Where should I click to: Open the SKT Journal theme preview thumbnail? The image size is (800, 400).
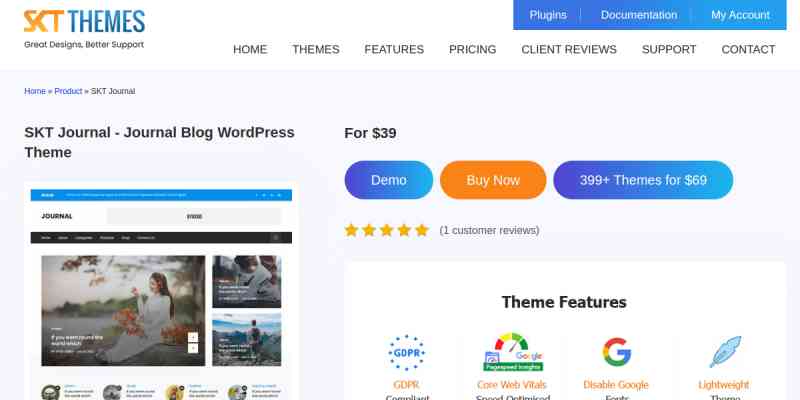point(161,290)
